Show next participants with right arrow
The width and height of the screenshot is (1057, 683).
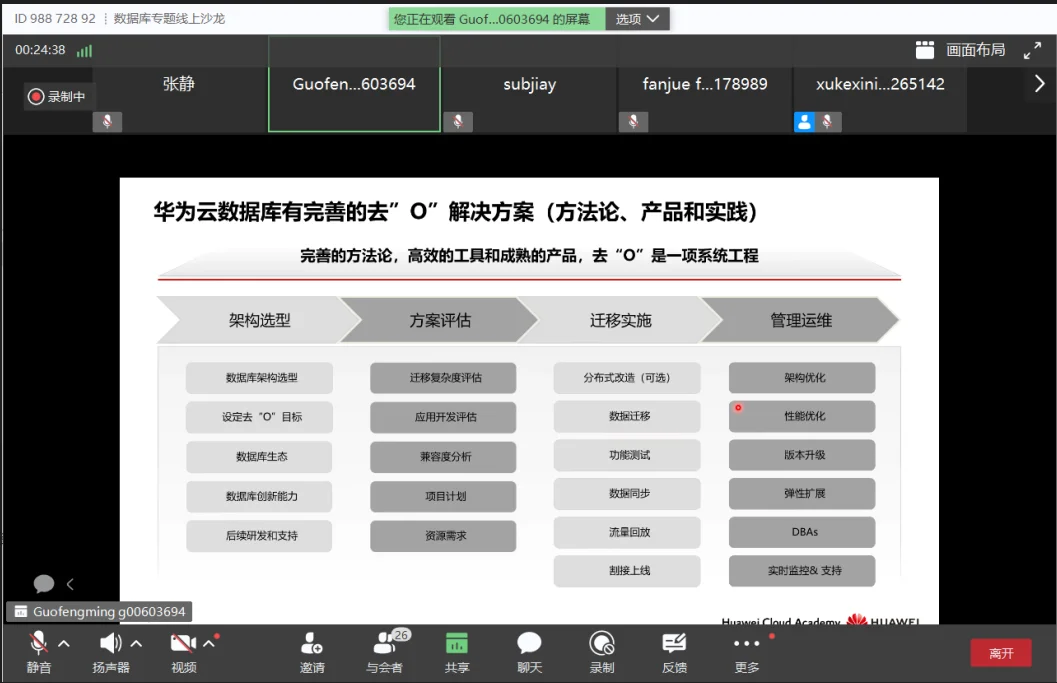point(1039,85)
